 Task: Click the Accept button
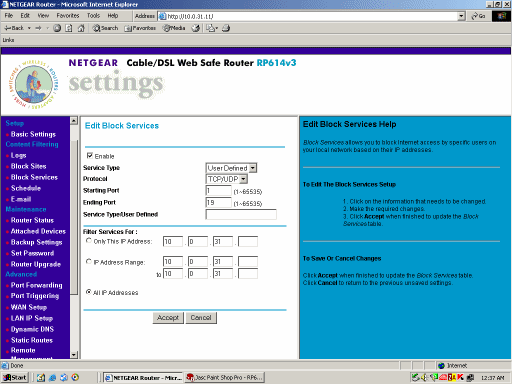(168, 318)
